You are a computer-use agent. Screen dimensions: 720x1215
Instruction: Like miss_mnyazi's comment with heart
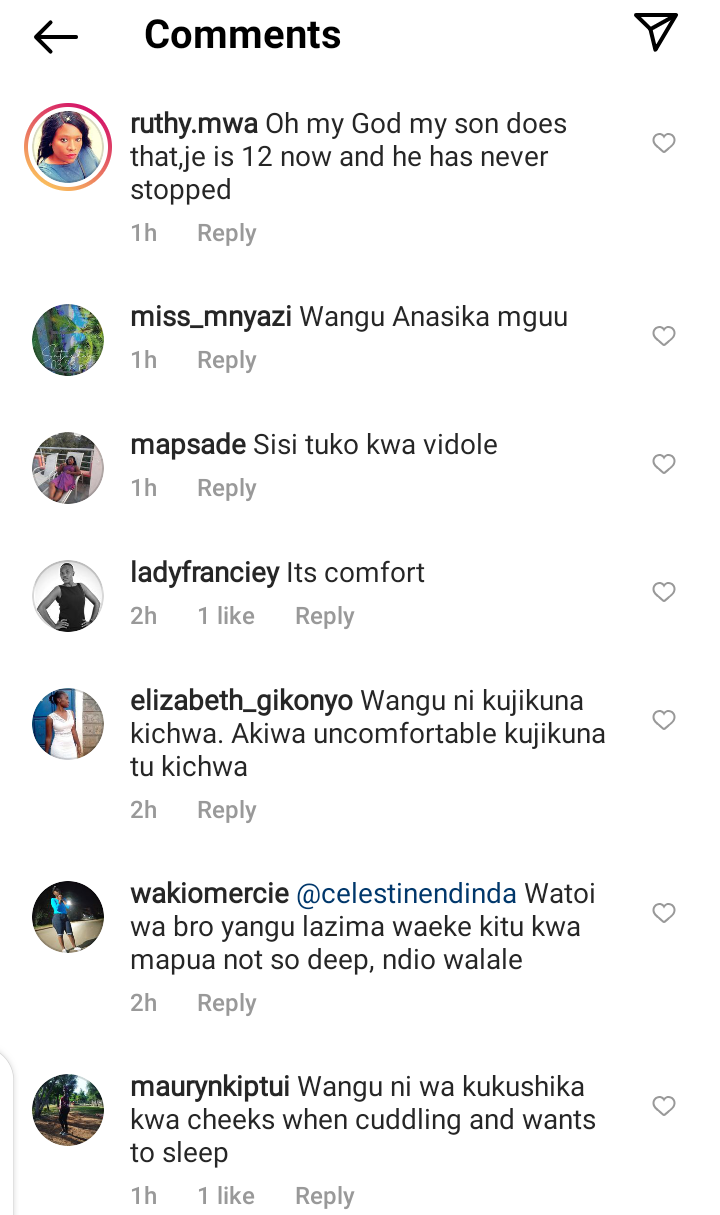tap(664, 336)
